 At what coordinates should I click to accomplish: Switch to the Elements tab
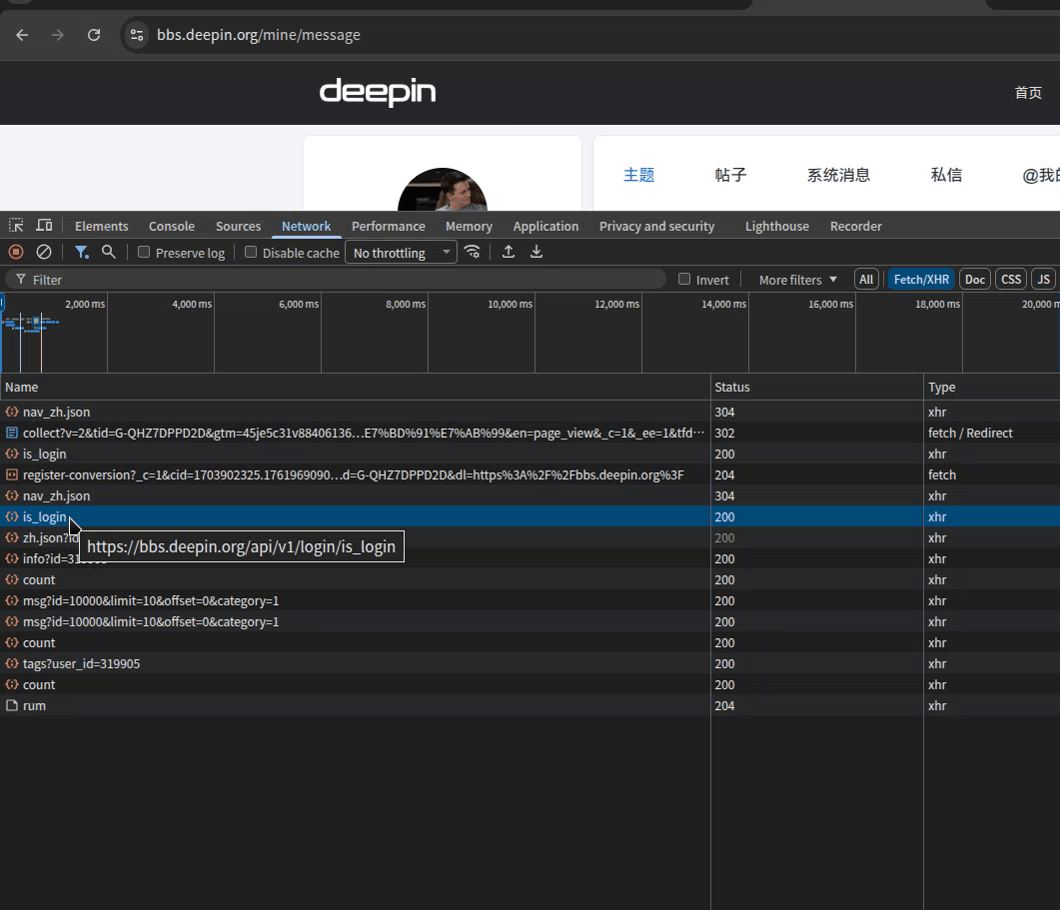point(101,226)
